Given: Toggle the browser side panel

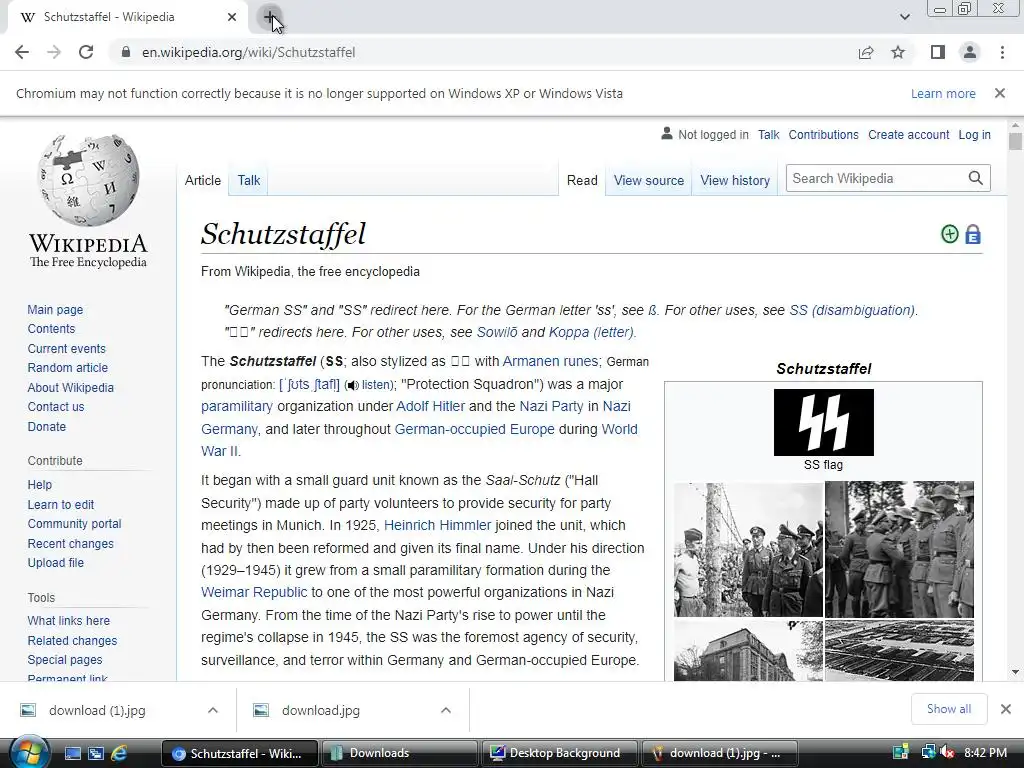Looking at the screenshot, I should pos(938,52).
